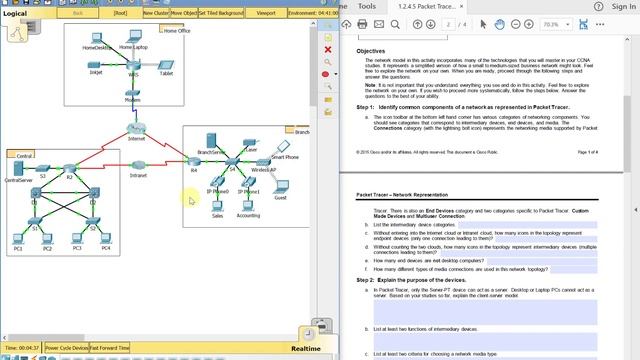This screenshot has height=360, width=640.
Task: Click the fit page scrolling icon
Action: [x=583, y=24]
